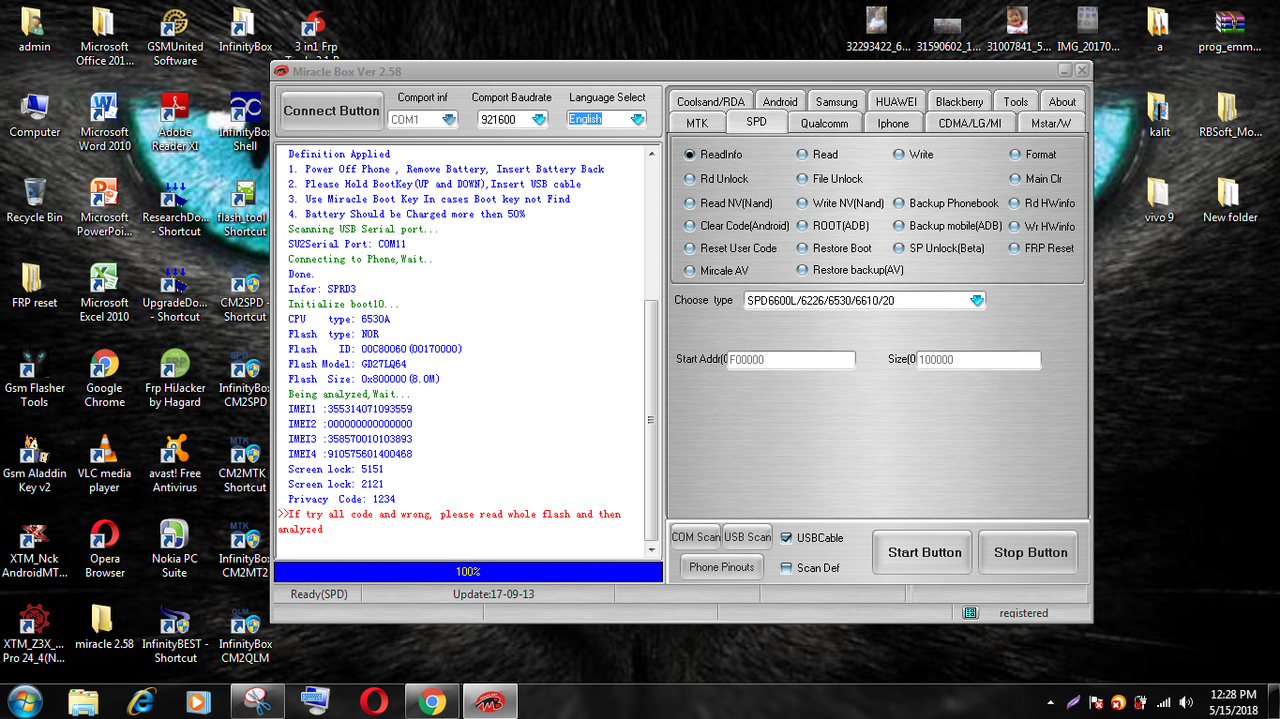Open Nokia PC Suite desktop icon
The width and height of the screenshot is (1280, 719).
click(x=175, y=548)
